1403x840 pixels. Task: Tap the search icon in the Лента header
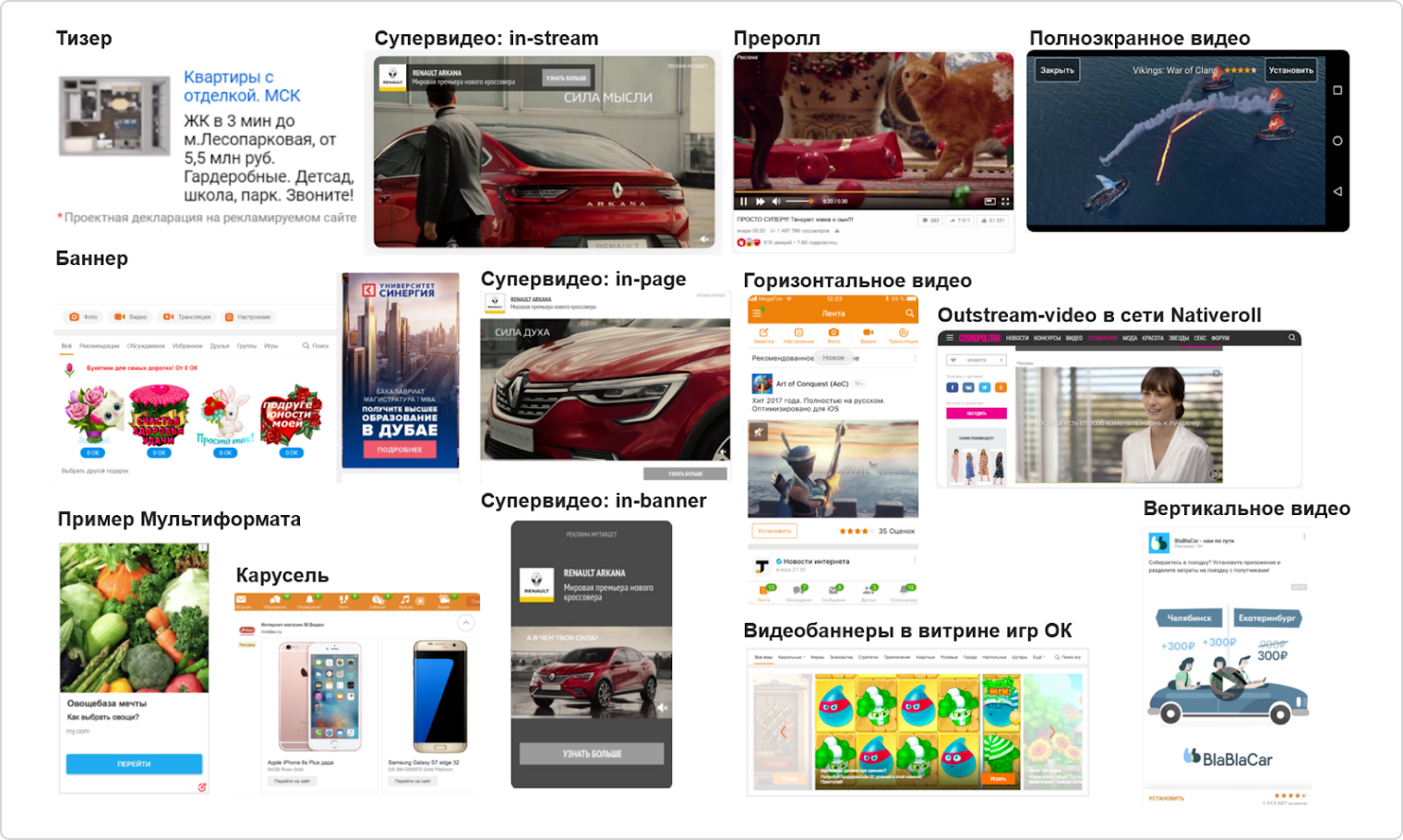(x=909, y=313)
